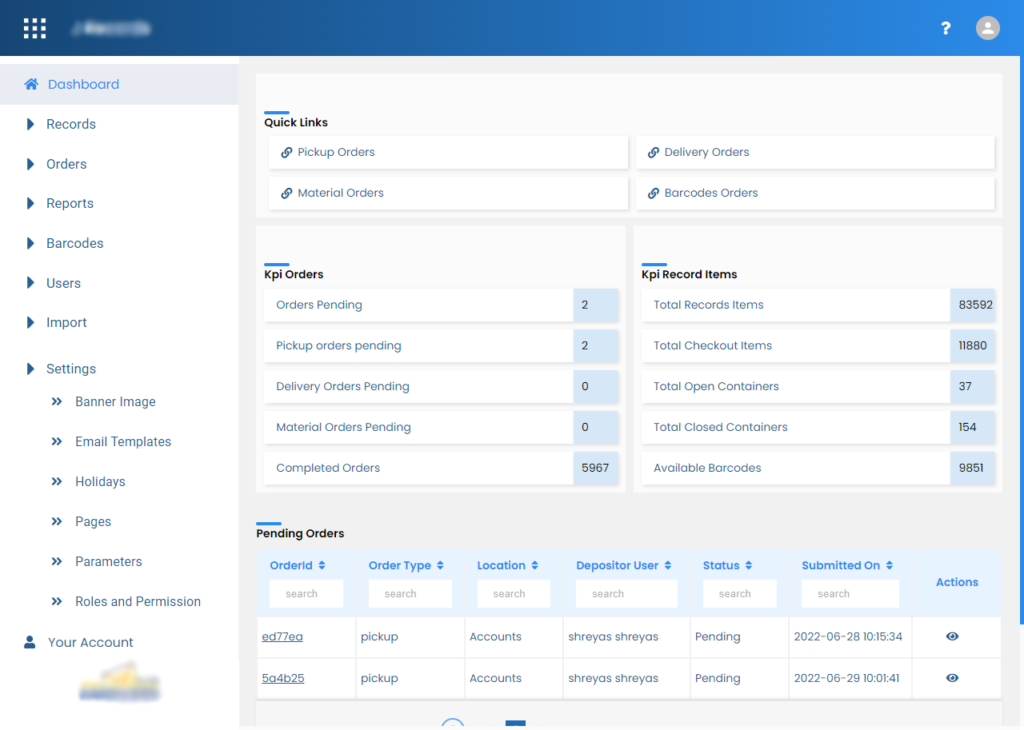View details of order ed77ea via eye icon
1024x730 pixels.
point(951,636)
